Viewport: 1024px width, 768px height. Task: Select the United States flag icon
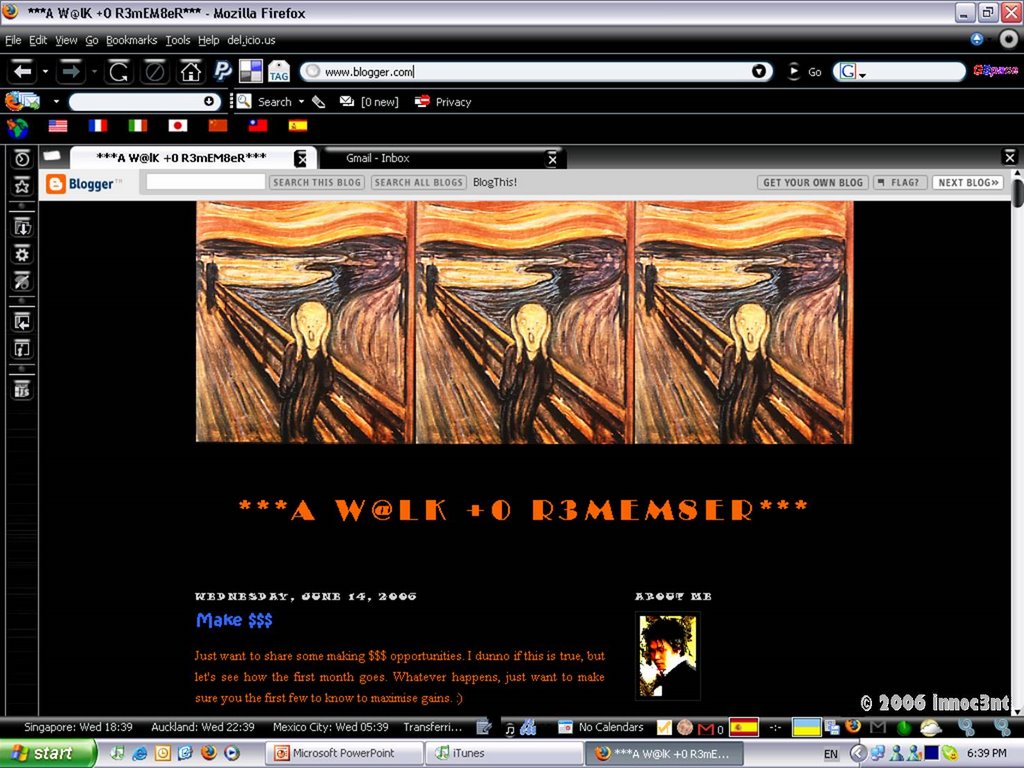click(58, 125)
